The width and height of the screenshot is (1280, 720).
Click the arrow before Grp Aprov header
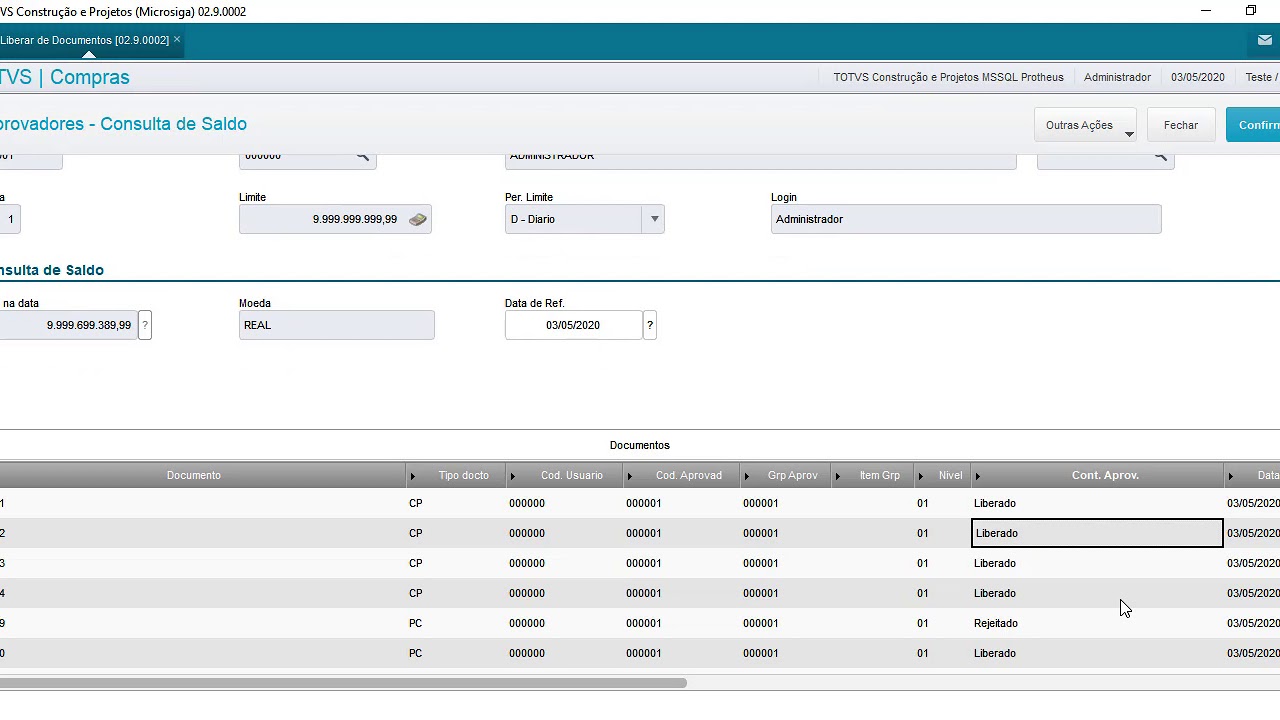pos(746,476)
